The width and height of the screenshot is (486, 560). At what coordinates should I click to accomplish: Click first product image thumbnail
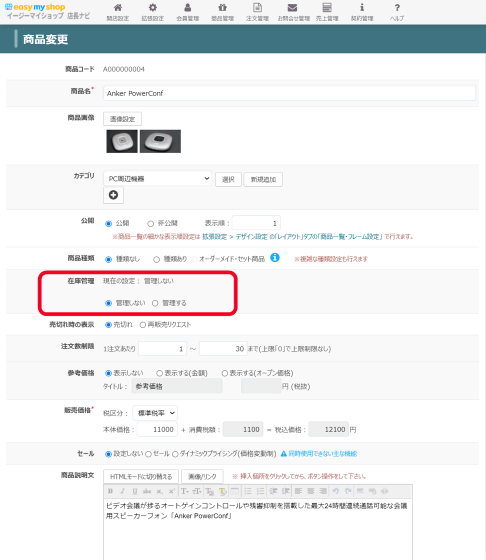pyautogui.click(x=122, y=141)
